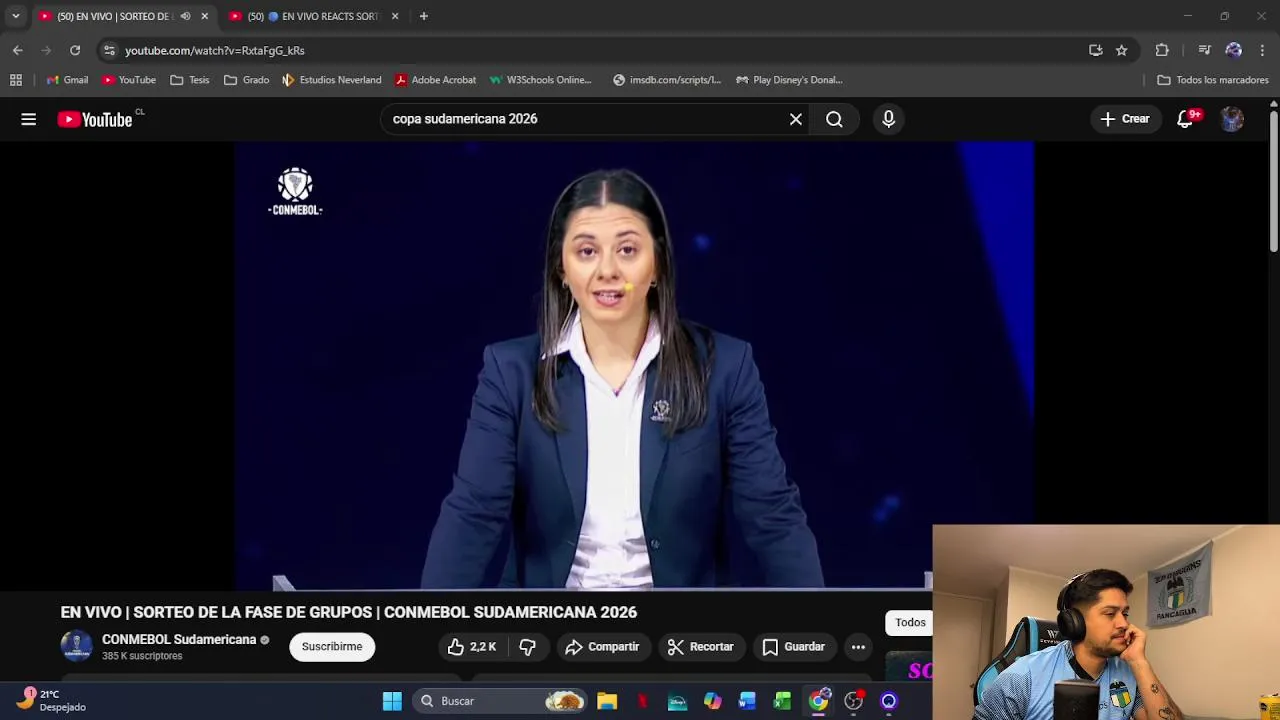Reload the page in Chrome
The height and width of the screenshot is (720, 1280).
pyautogui.click(x=75, y=50)
